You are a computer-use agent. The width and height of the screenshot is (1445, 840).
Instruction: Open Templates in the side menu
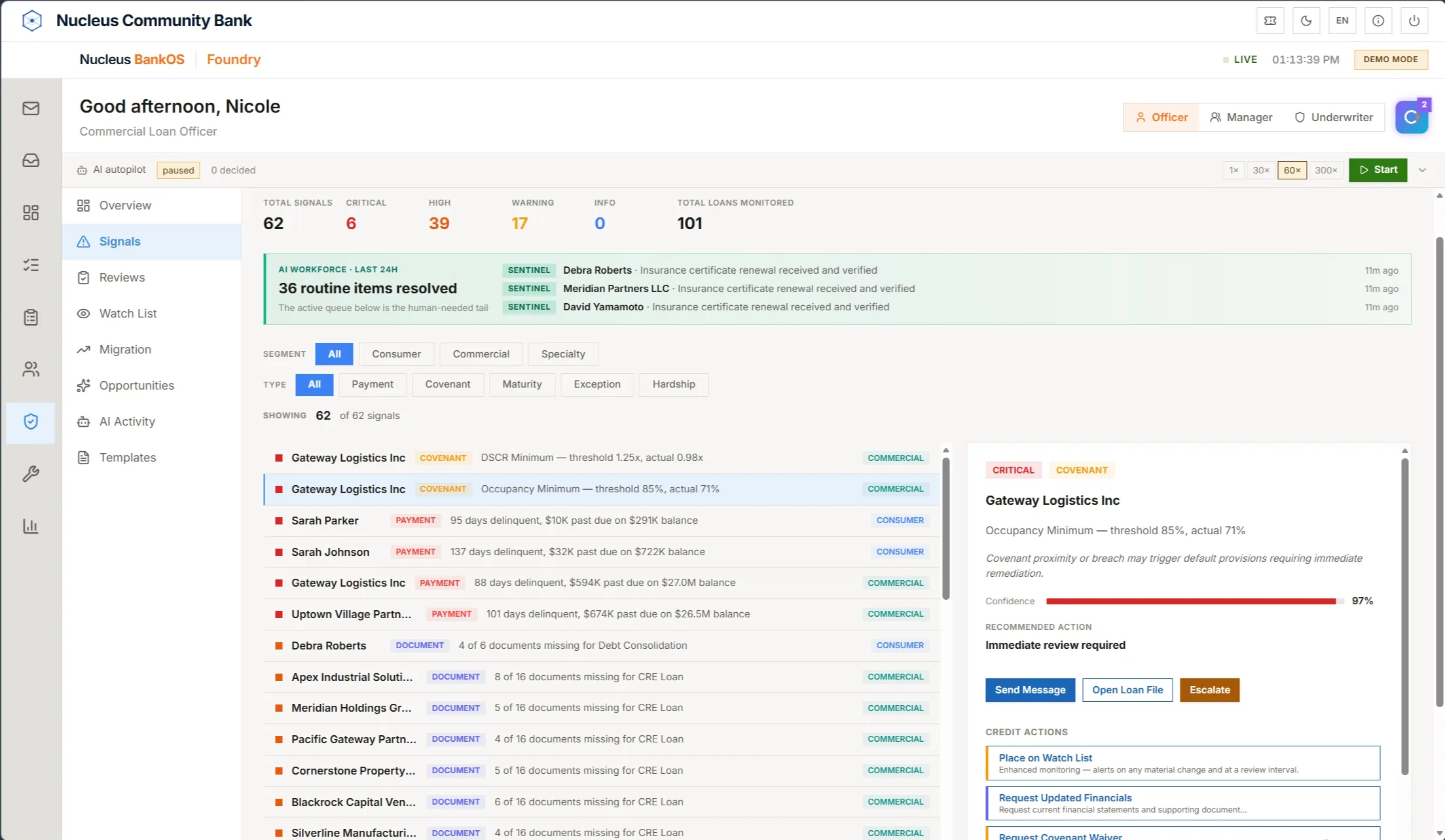click(x=152, y=458)
